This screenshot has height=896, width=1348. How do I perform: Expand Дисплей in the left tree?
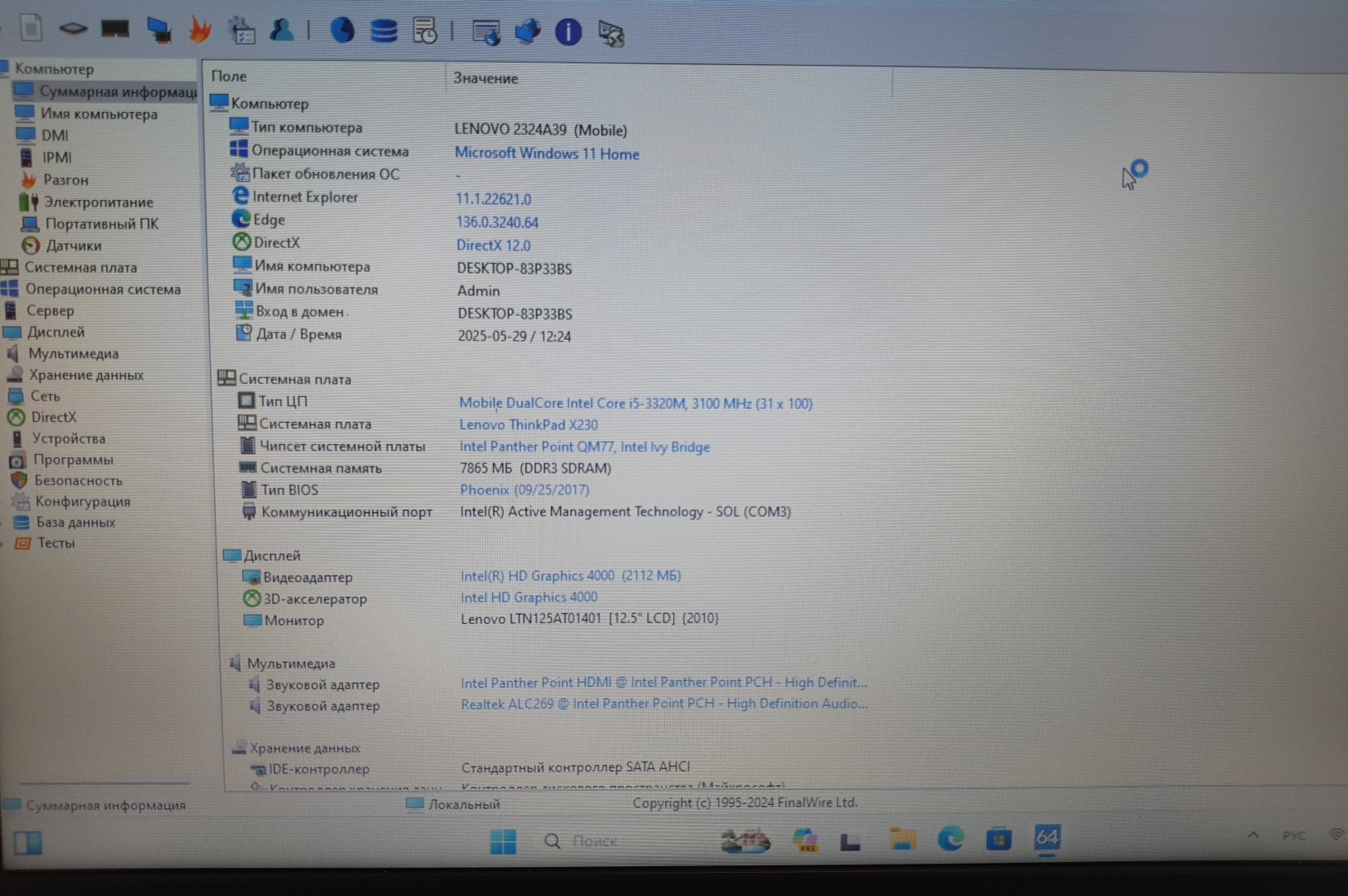click(x=56, y=332)
